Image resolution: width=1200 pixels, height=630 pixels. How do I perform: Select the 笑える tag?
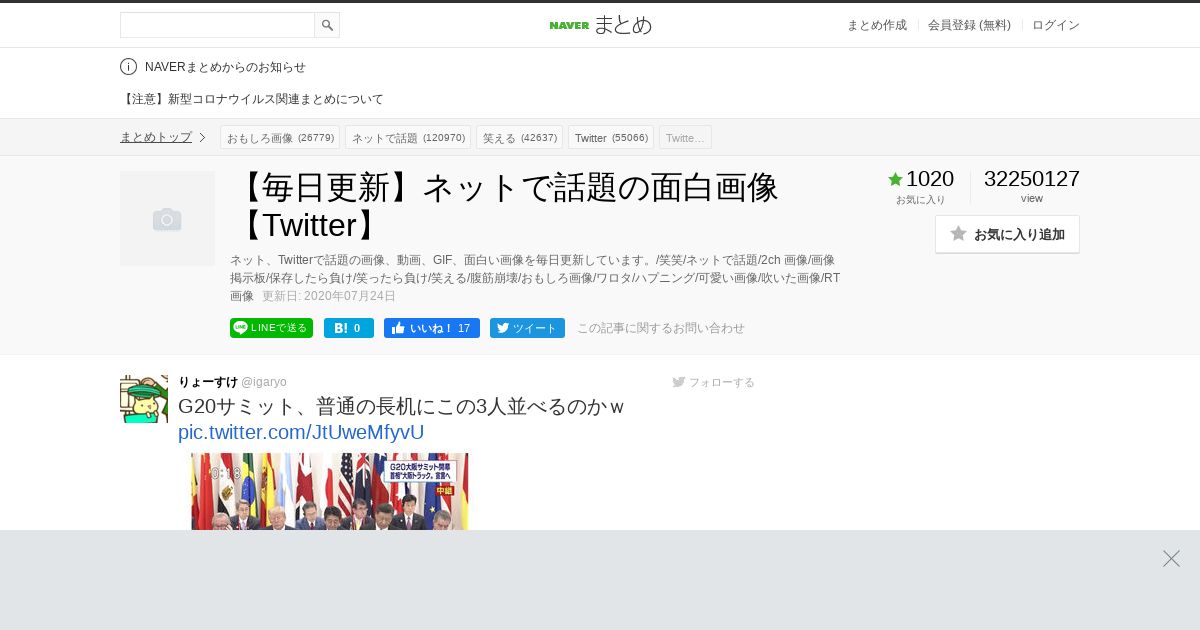tap(519, 137)
